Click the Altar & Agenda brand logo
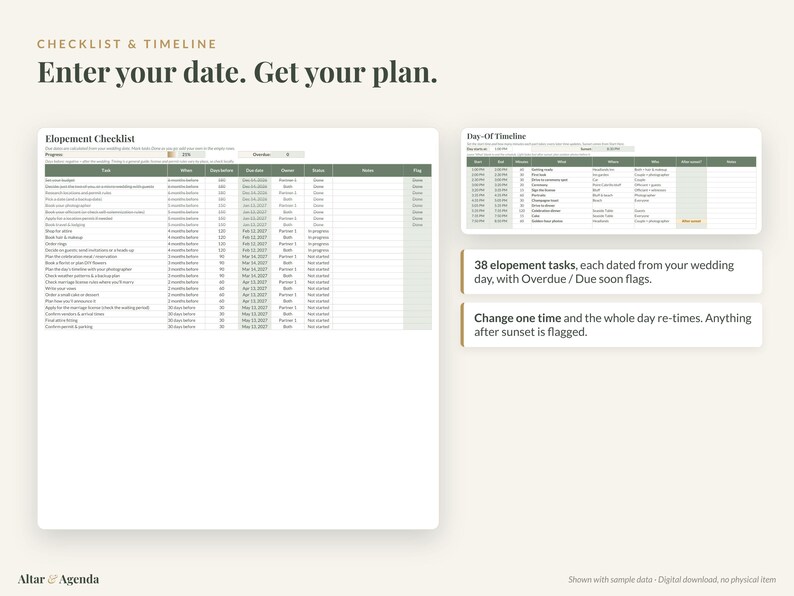This screenshot has height=596, width=794. click(58, 579)
